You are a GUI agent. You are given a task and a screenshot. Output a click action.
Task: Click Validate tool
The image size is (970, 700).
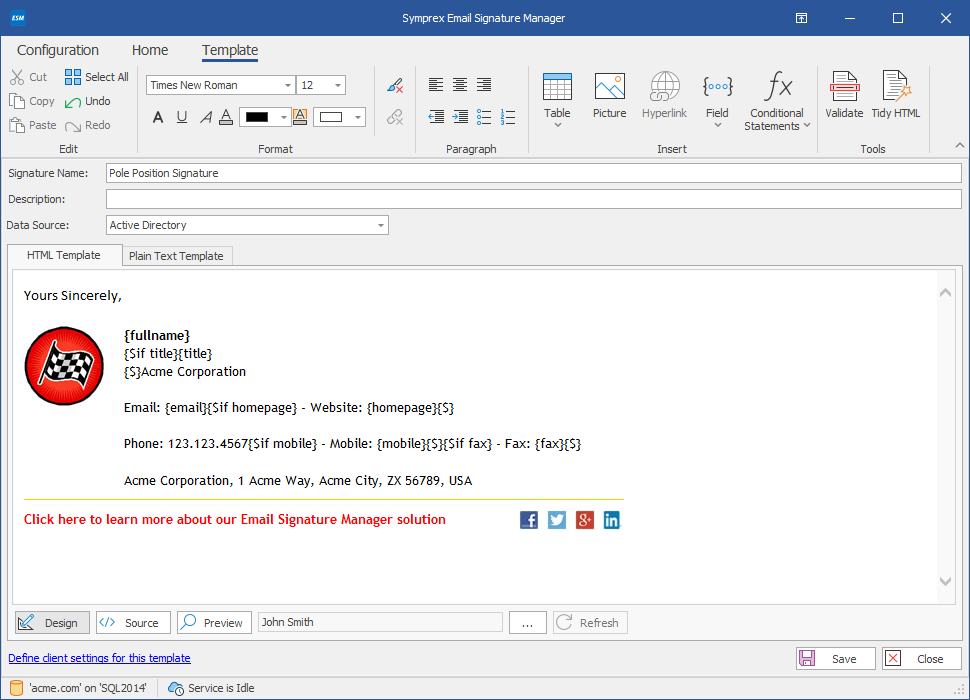tap(844, 95)
